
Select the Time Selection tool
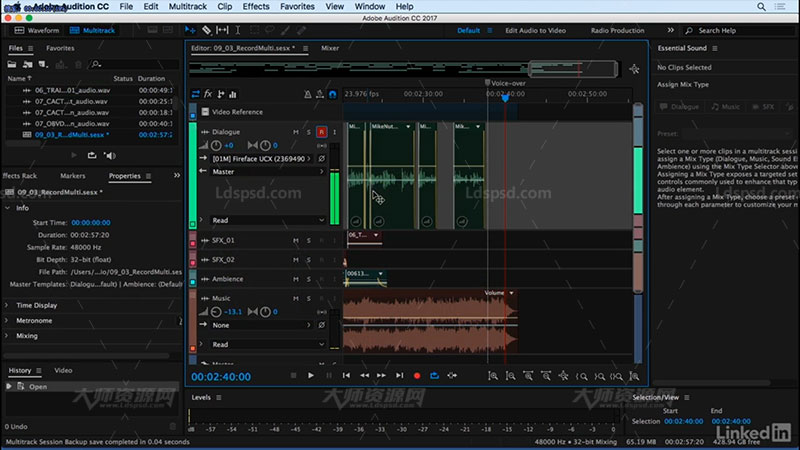238,31
